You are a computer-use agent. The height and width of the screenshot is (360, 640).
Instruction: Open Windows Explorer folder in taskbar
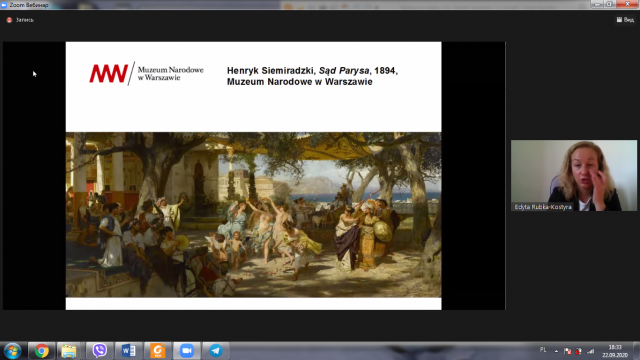69,351
